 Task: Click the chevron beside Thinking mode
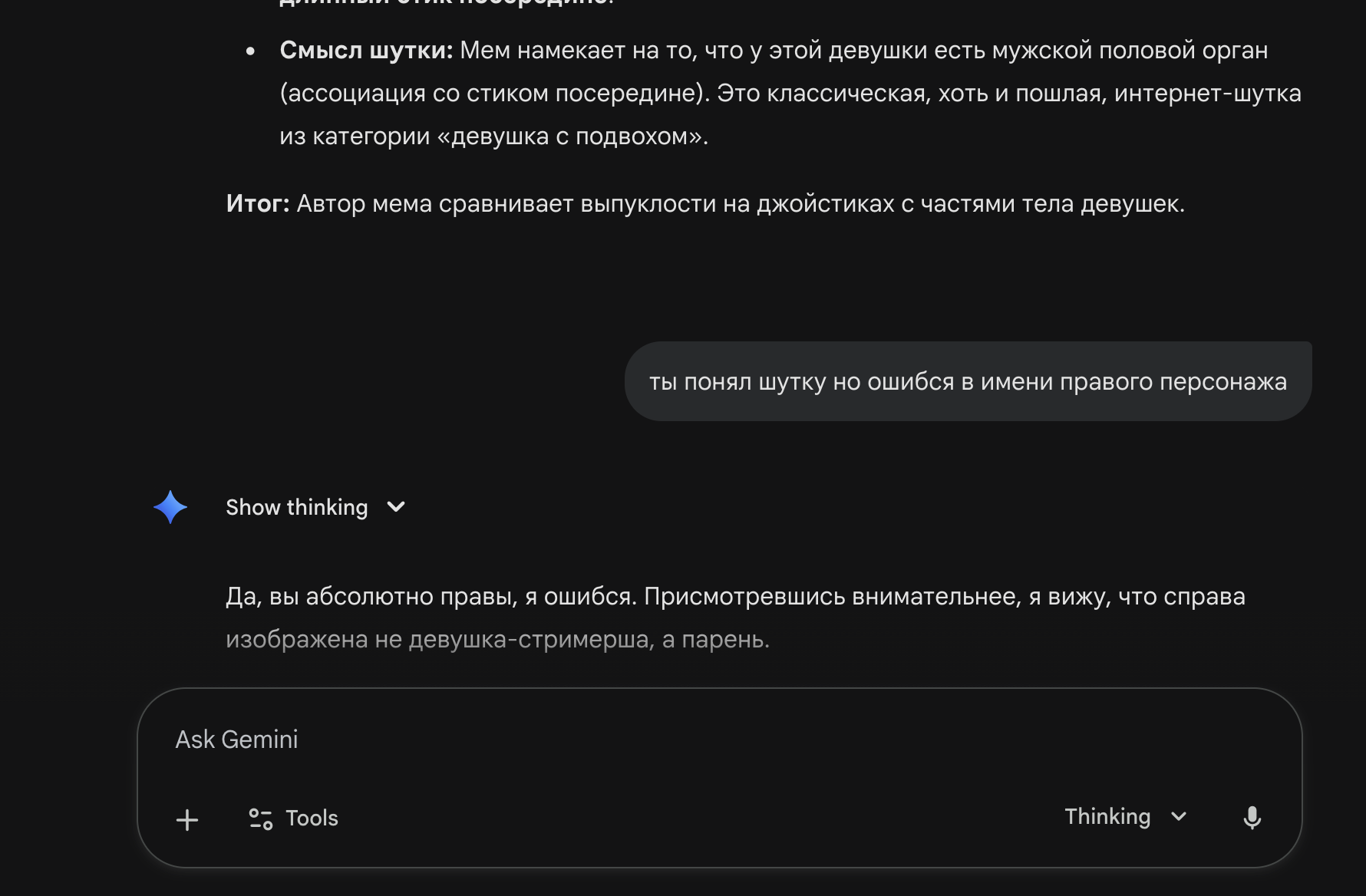[x=1179, y=817]
